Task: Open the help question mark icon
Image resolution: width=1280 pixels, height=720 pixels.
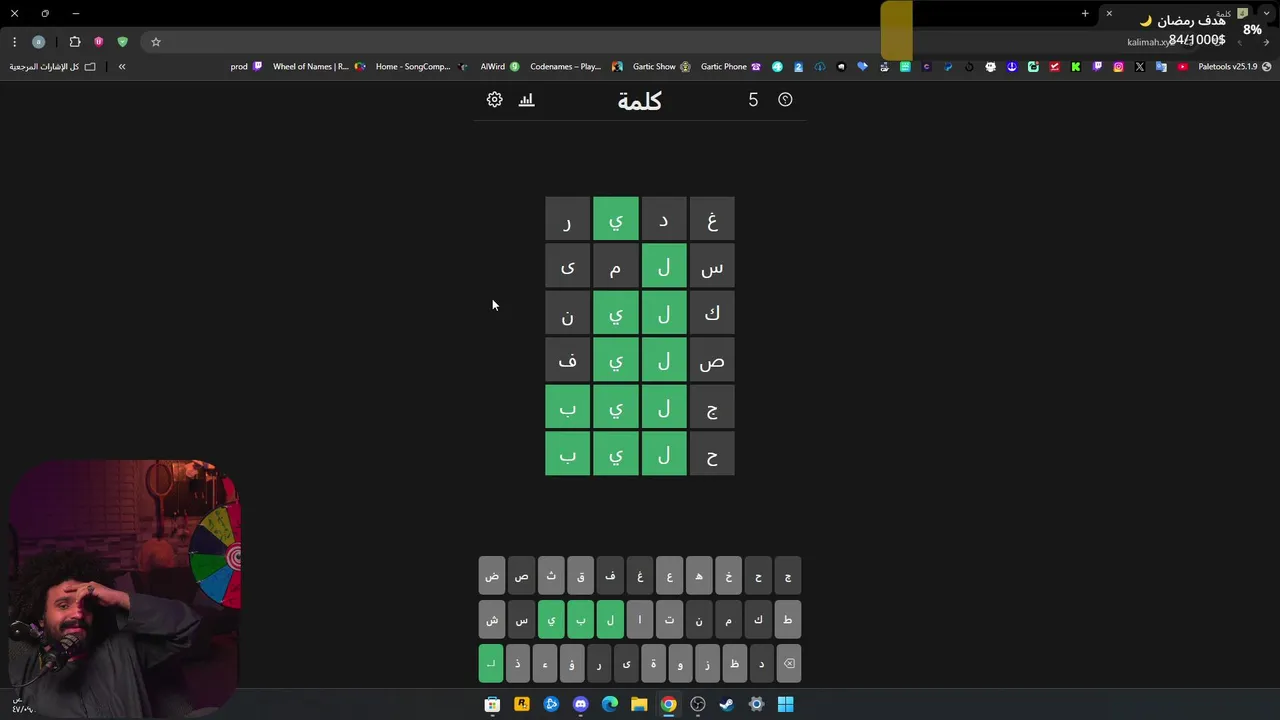Action: click(x=785, y=100)
